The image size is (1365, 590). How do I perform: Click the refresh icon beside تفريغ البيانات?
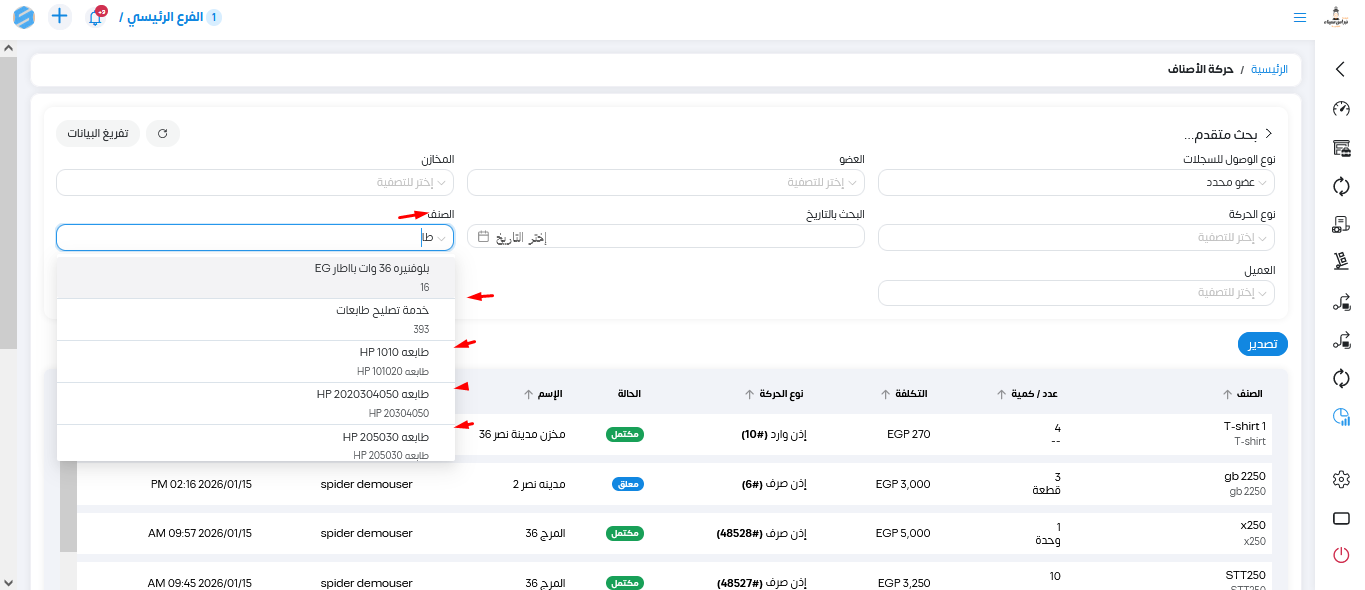163,133
